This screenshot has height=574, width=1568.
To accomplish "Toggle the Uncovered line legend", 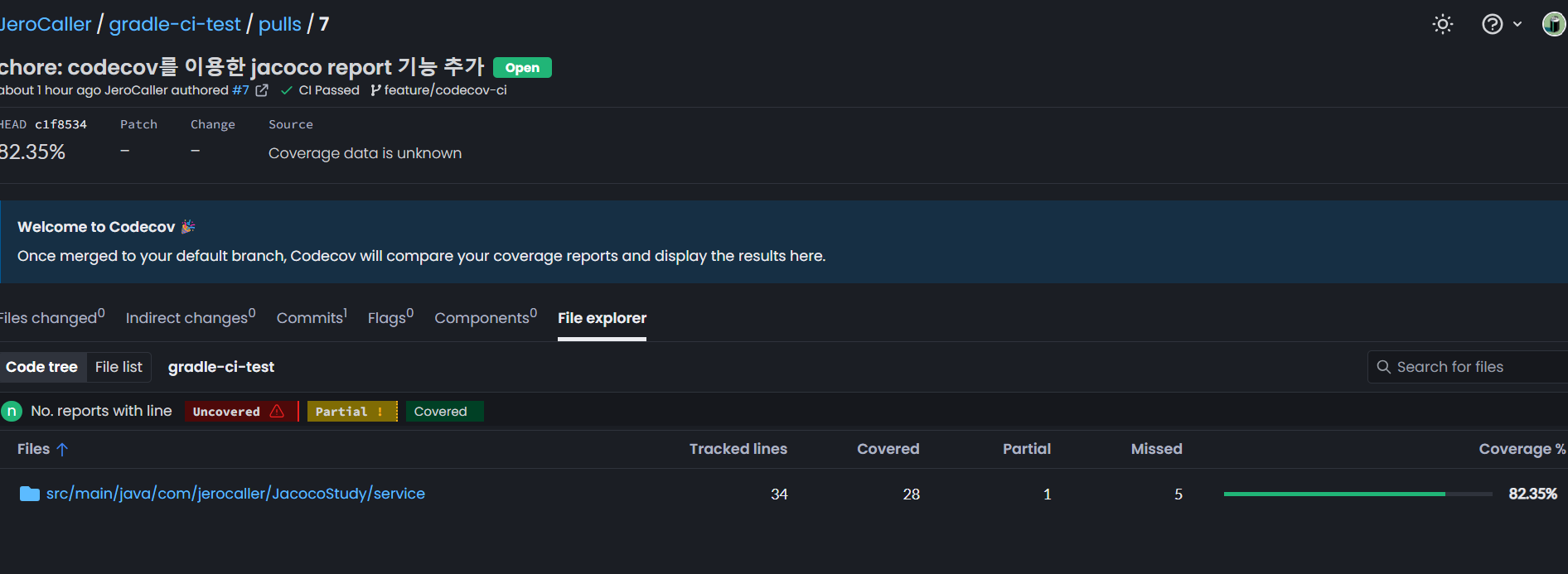I will [x=238, y=412].
